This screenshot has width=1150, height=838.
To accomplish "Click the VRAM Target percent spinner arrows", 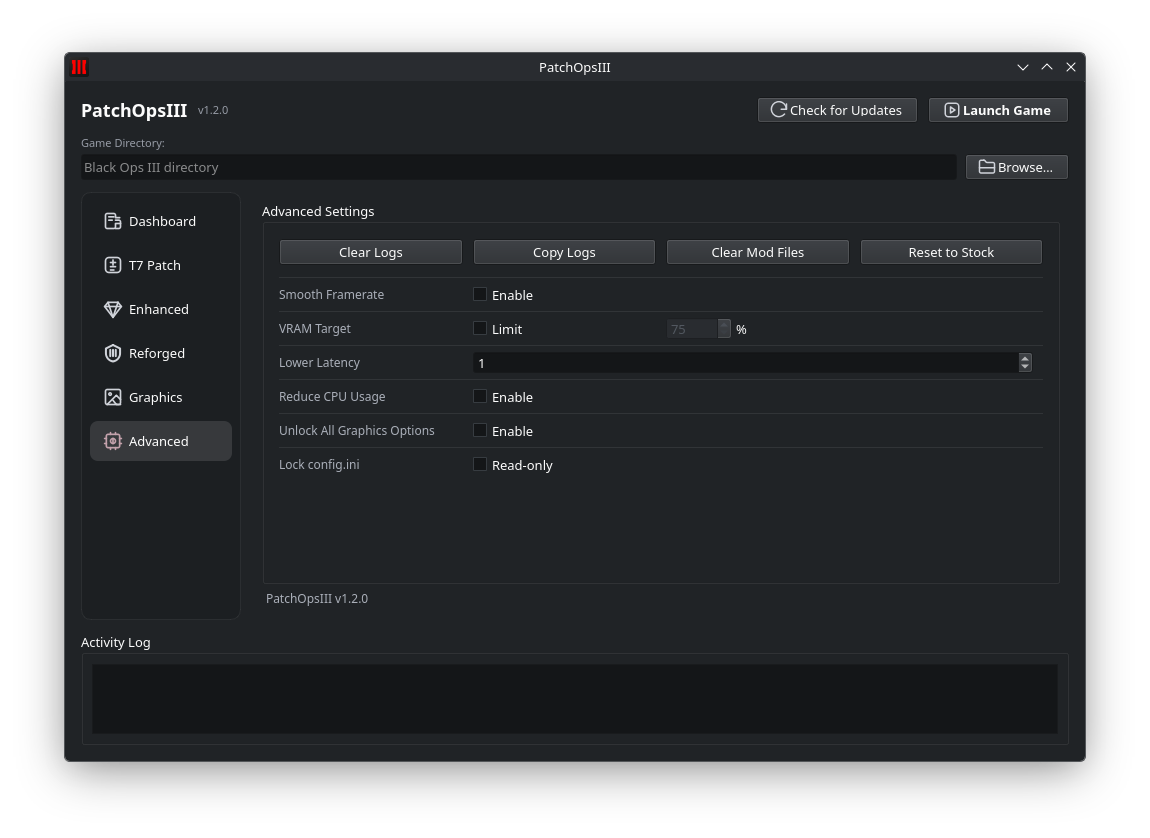I will point(724,328).
